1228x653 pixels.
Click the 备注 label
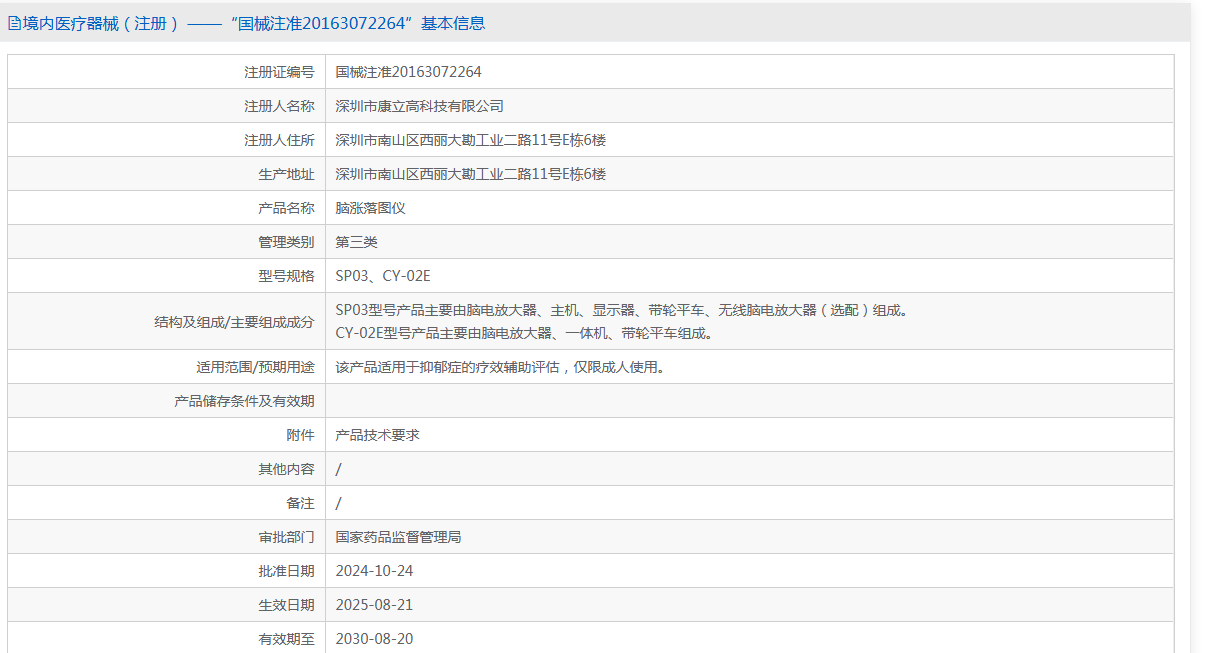(x=300, y=503)
